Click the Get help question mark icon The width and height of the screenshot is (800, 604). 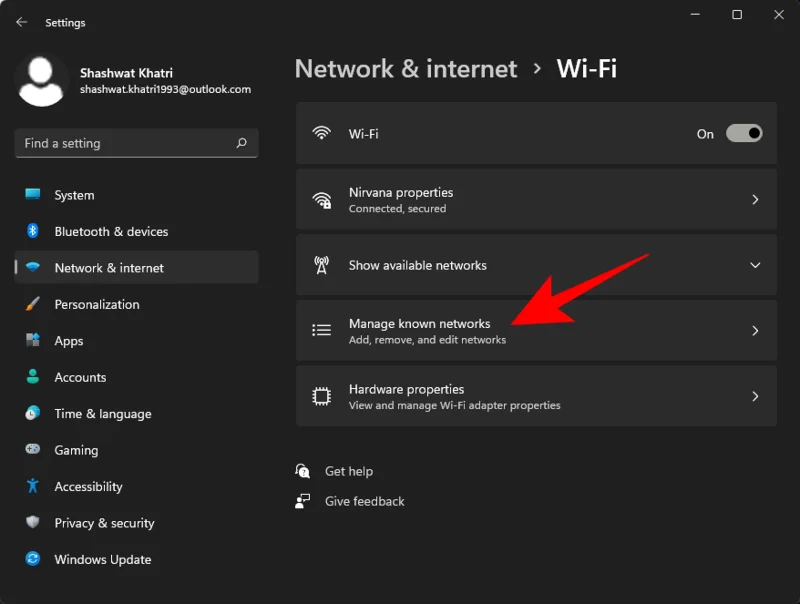pyautogui.click(x=302, y=470)
